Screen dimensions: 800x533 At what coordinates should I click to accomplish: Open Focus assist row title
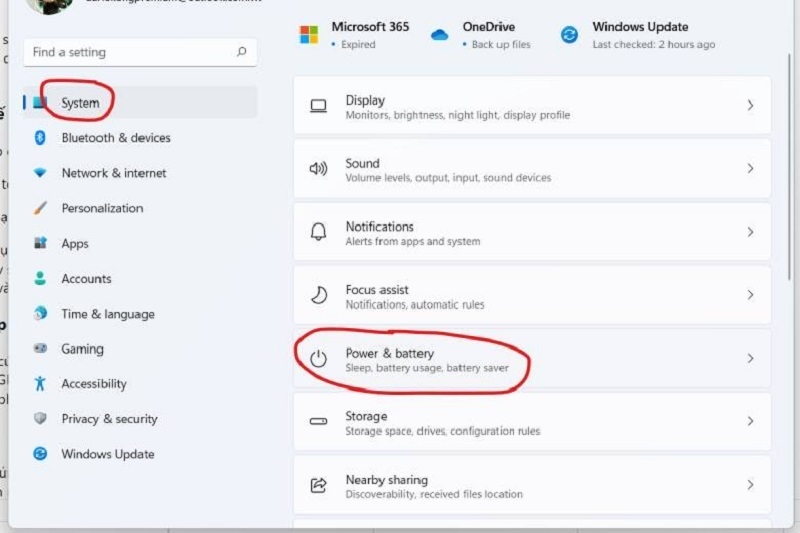click(377, 290)
